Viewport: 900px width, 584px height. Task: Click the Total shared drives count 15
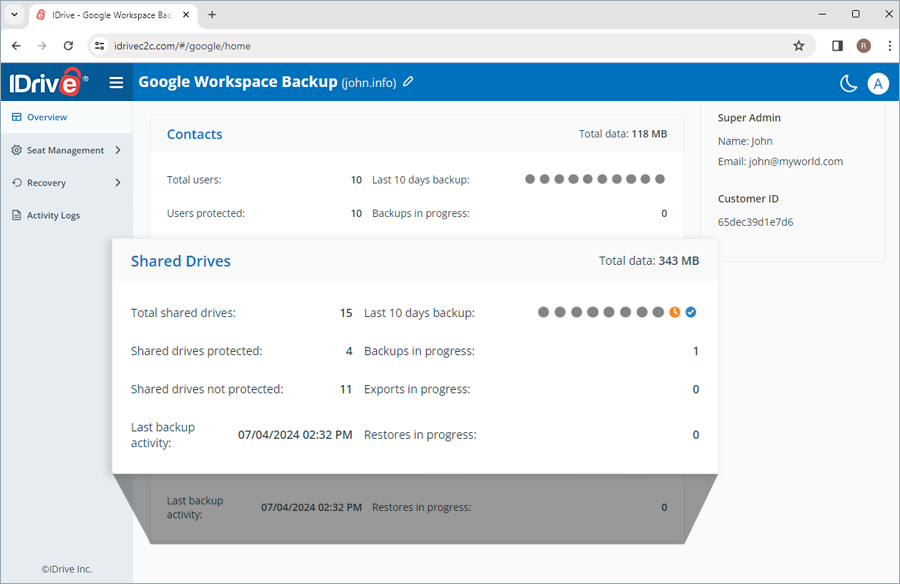tap(346, 313)
